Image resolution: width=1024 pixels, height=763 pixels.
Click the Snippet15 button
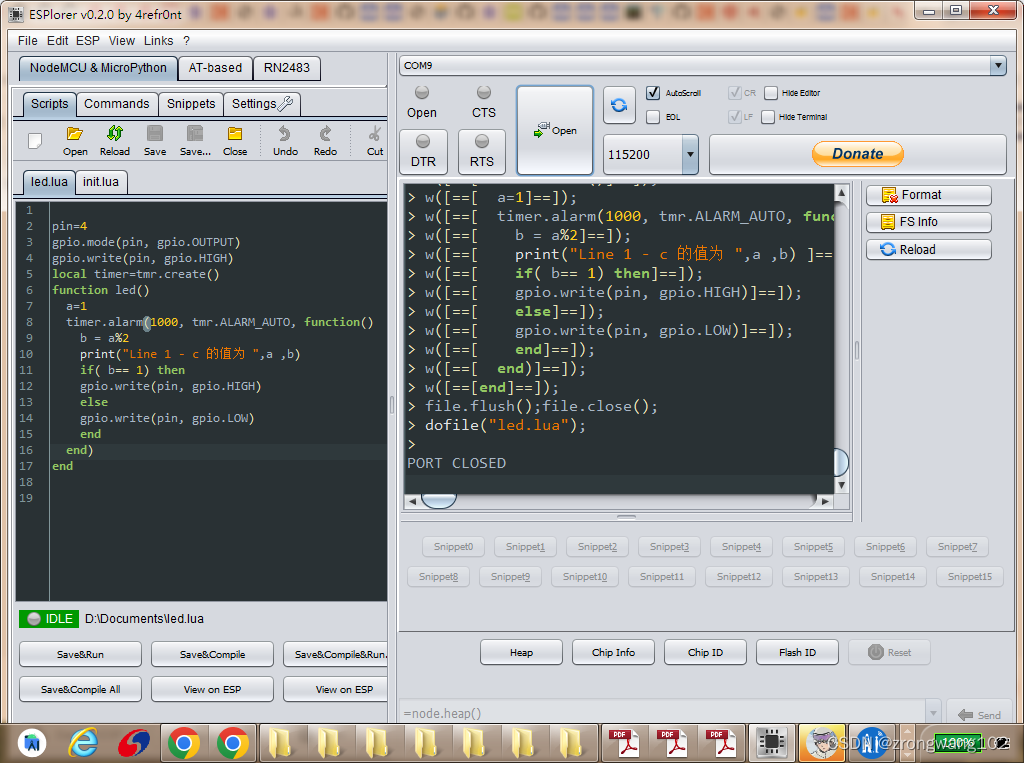point(970,577)
